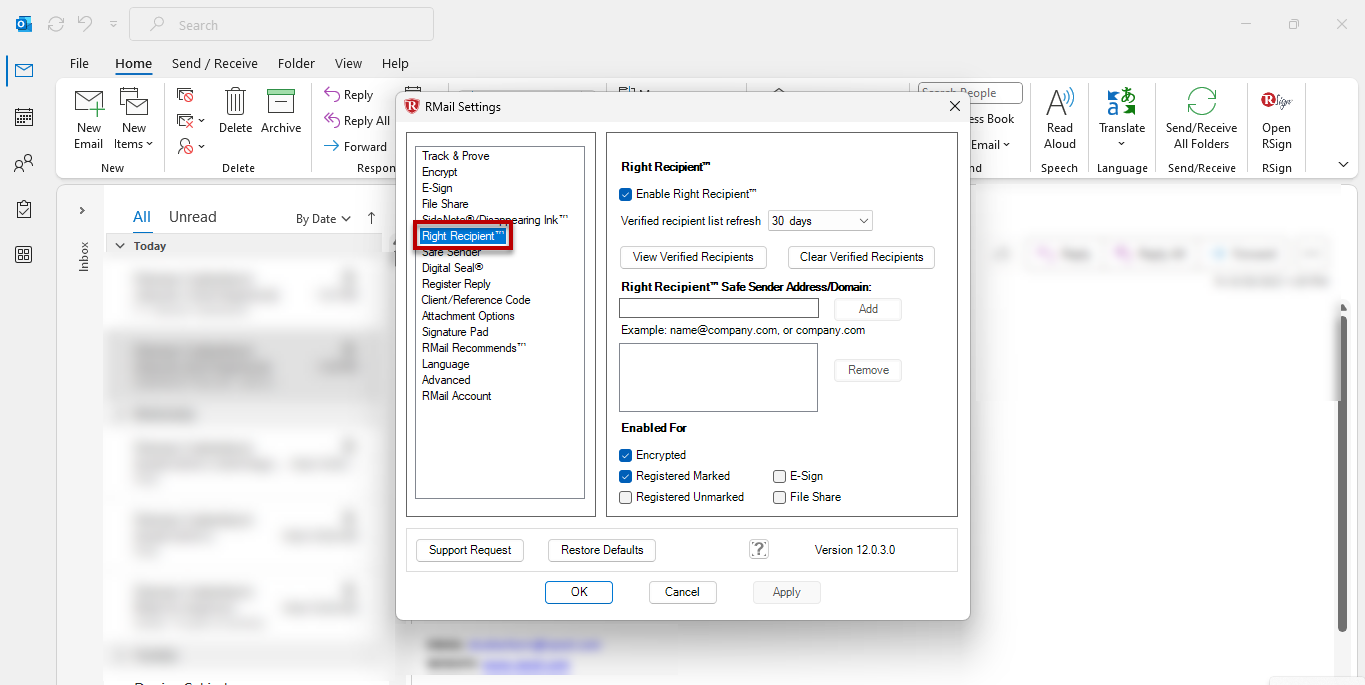
Task: Open the By Date sort dropdown
Action: coord(324,218)
